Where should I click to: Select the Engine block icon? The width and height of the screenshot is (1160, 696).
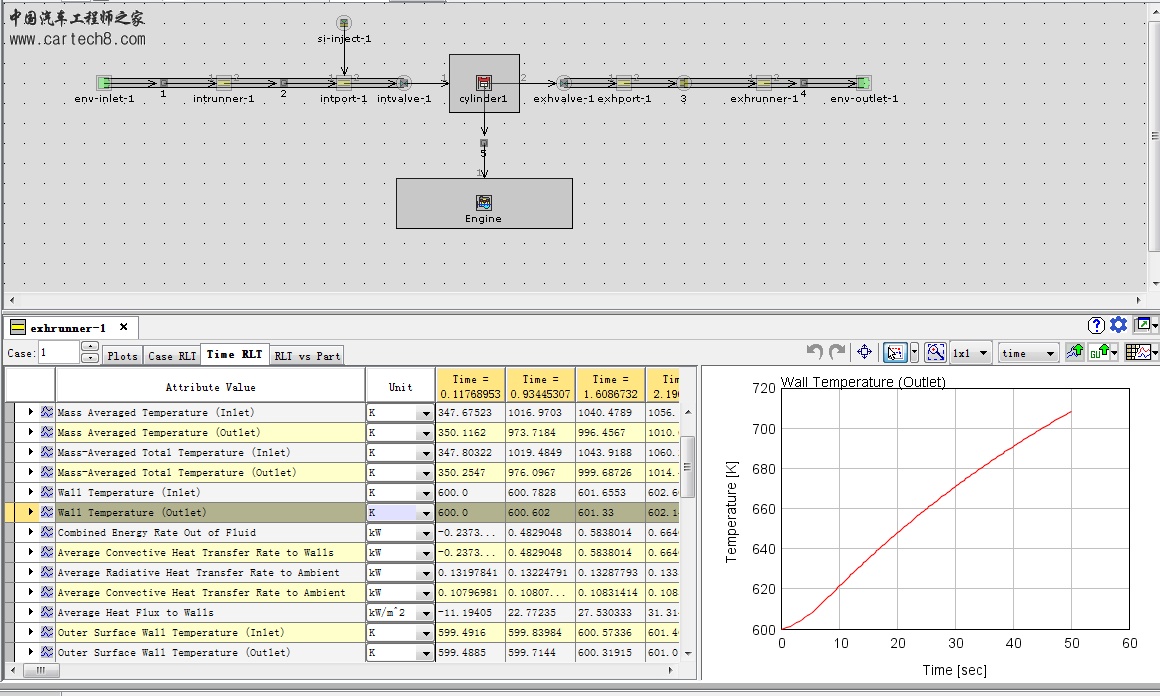click(484, 203)
